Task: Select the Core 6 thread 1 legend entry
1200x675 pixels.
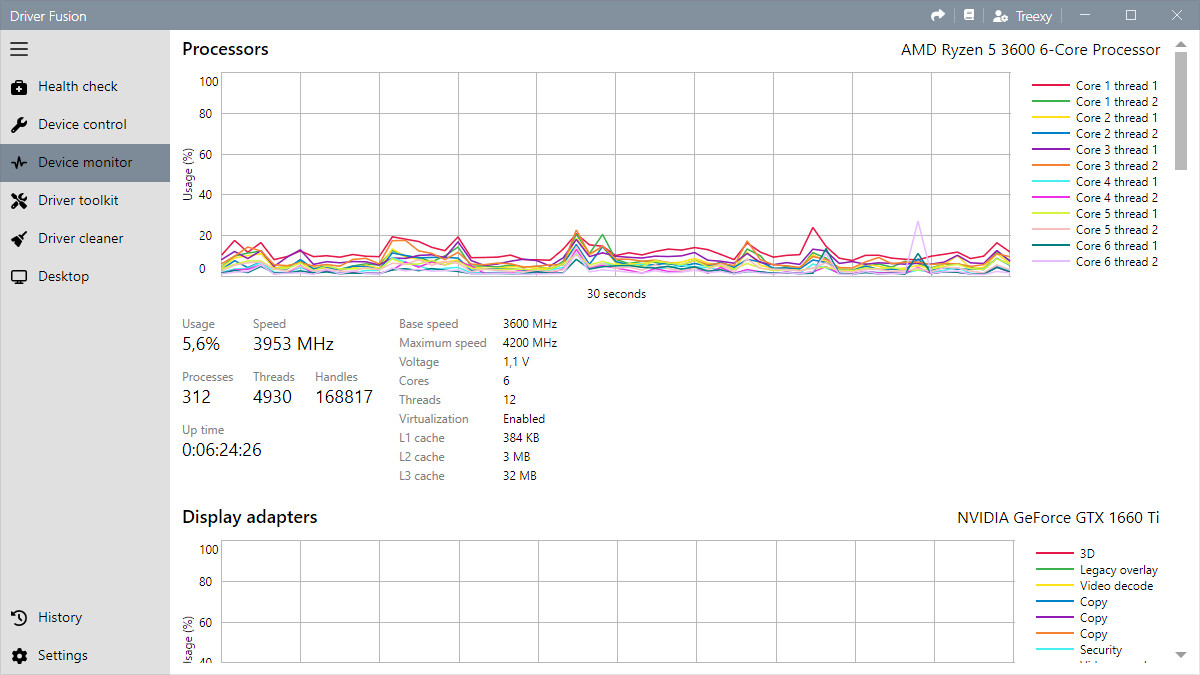Action: (x=1095, y=246)
